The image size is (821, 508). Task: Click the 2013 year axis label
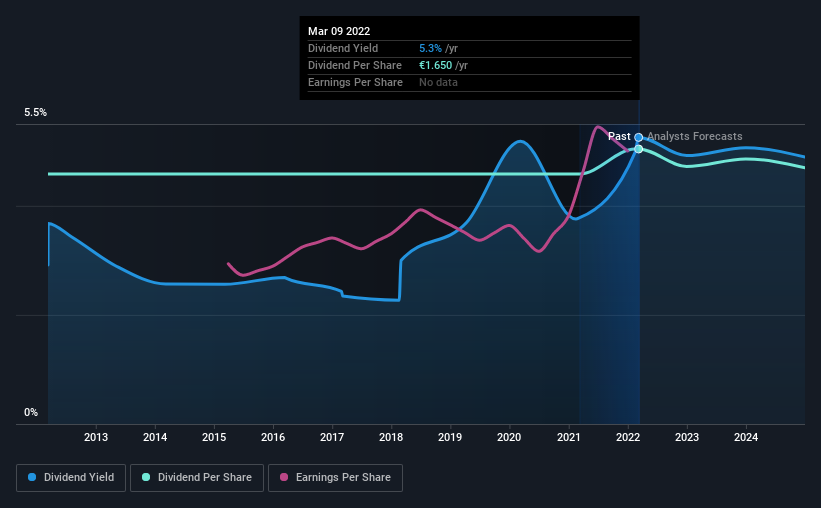click(96, 437)
